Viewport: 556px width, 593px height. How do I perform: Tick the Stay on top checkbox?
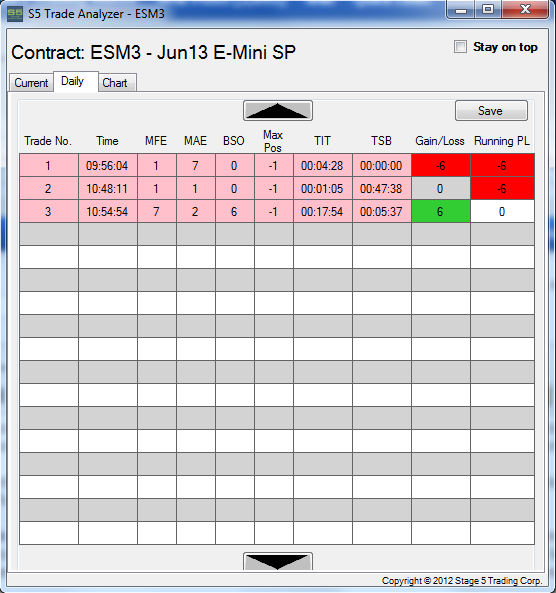click(460, 47)
